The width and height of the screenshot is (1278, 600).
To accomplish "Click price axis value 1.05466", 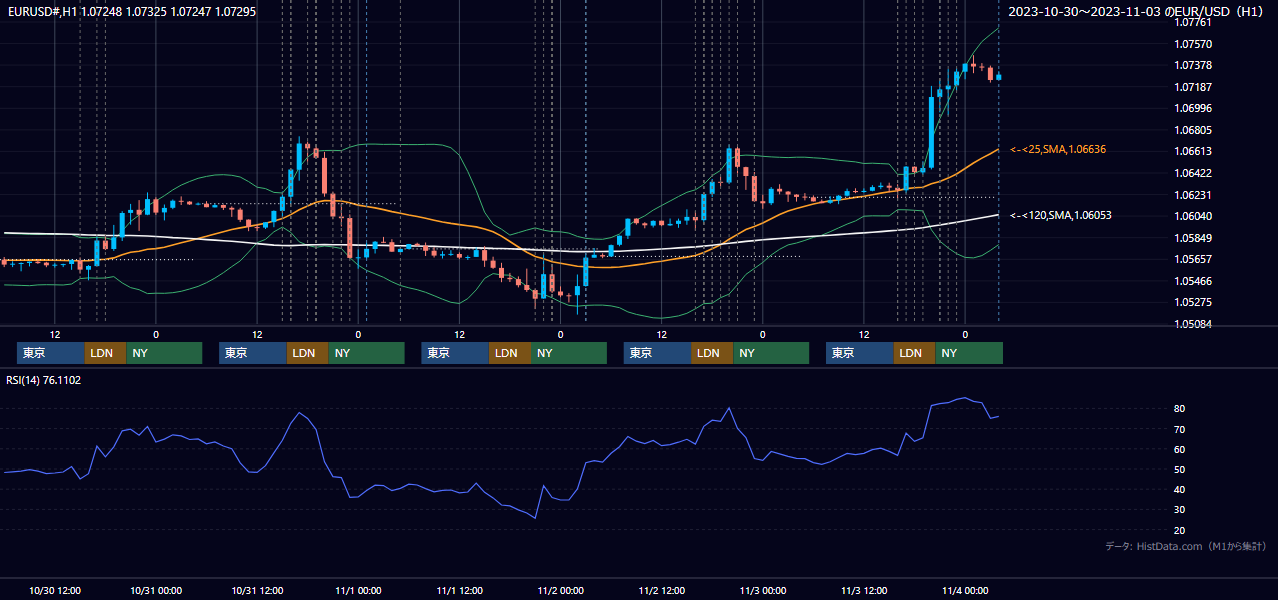I will click(x=1192, y=281).
